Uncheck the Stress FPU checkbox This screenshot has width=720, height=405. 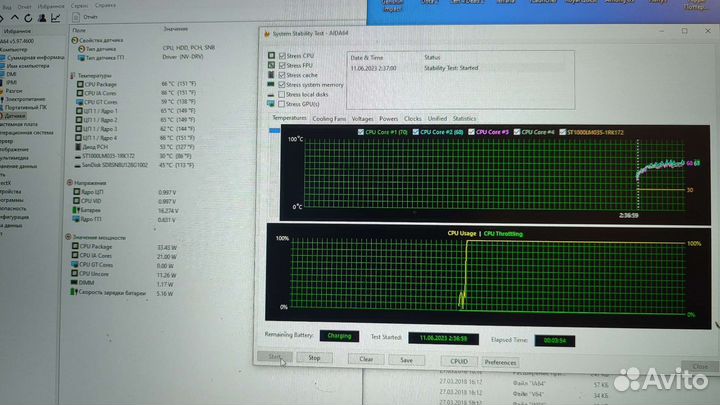(x=282, y=65)
